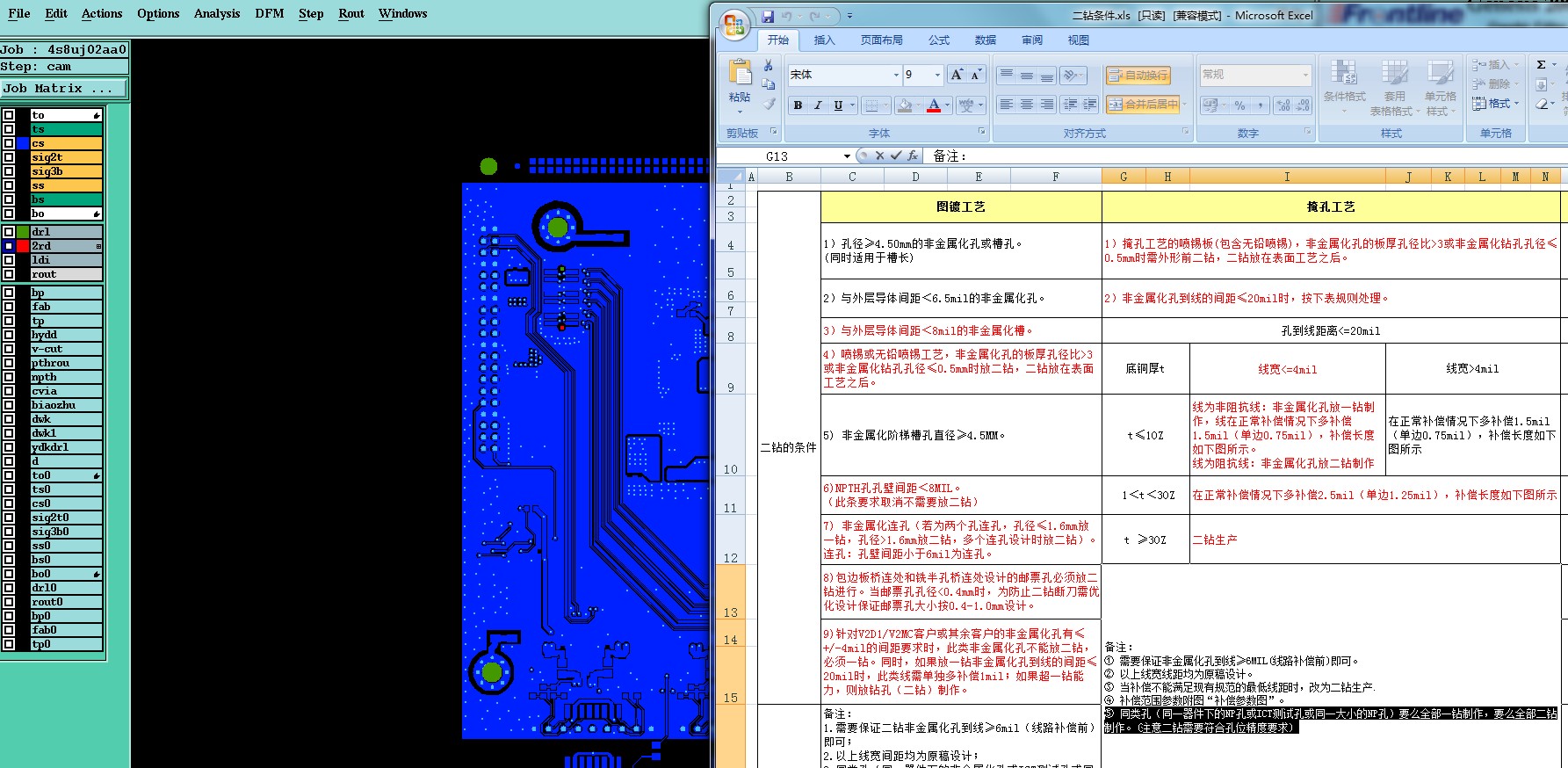The height and width of the screenshot is (768, 1568).
Task: Switch to the 页面布局 ribbon tab
Action: [881, 40]
